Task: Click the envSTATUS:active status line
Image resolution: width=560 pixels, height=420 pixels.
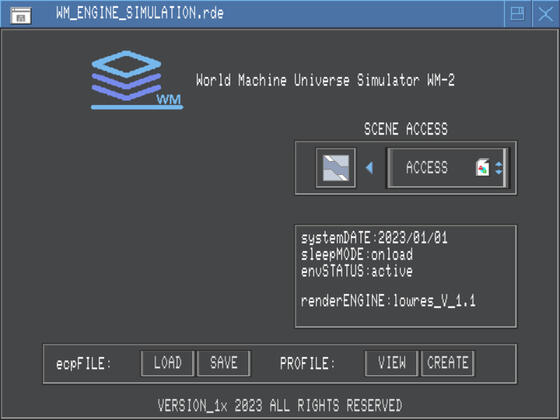Action: pos(357,271)
